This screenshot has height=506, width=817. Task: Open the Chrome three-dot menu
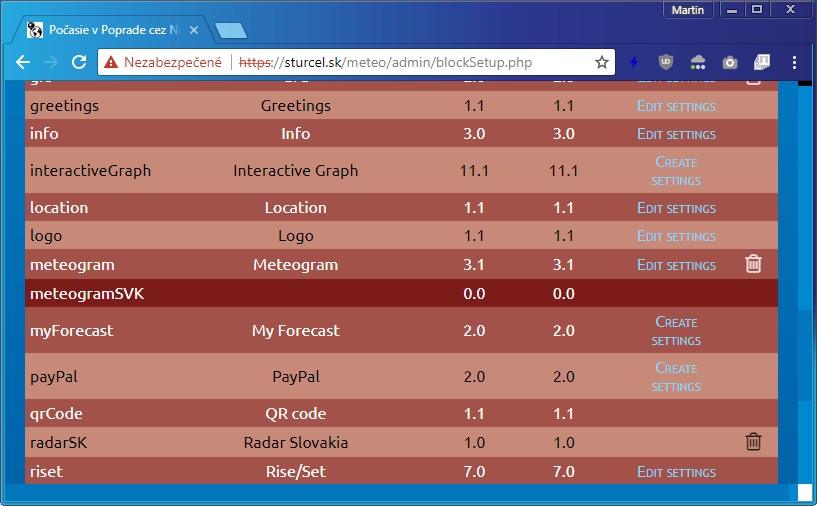pos(794,63)
